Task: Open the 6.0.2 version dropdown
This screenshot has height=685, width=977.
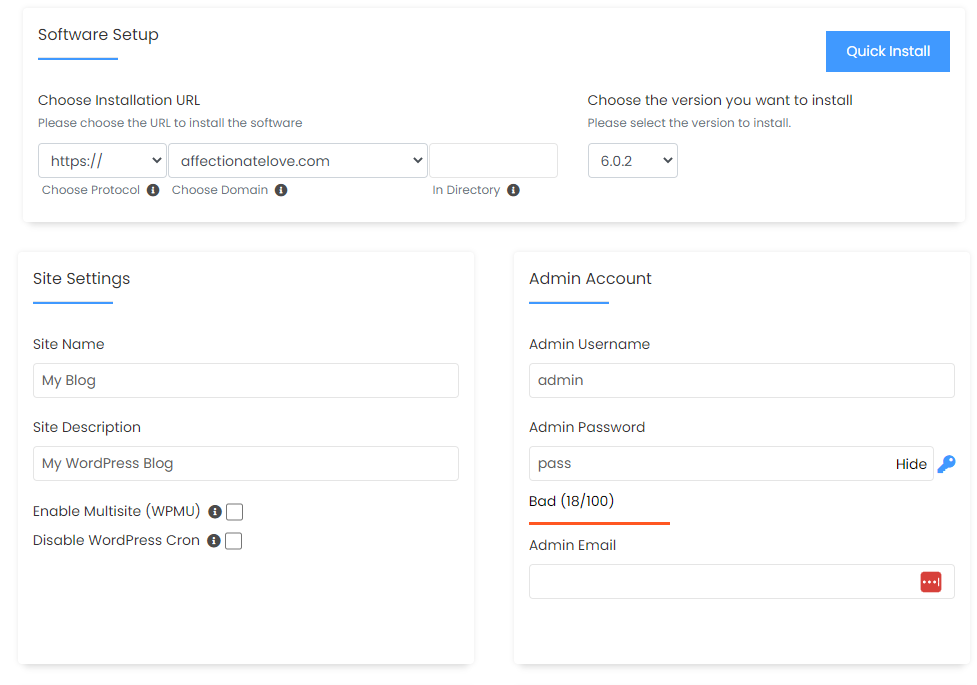Action: pos(632,161)
